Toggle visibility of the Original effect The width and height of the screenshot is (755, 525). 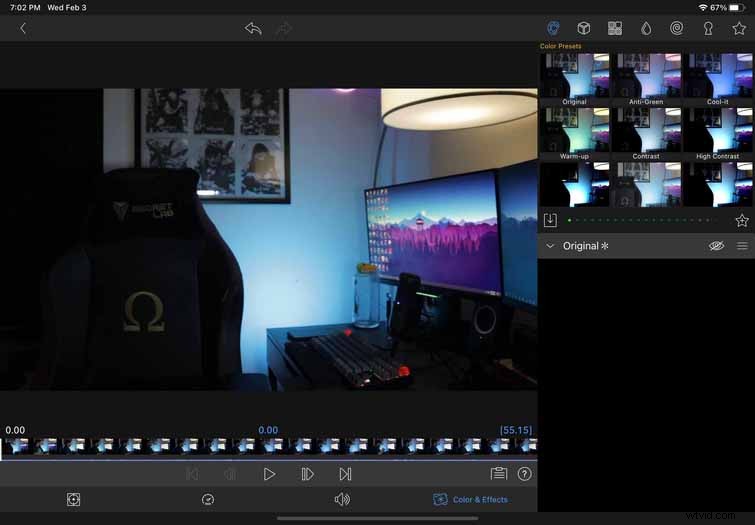tap(716, 246)
